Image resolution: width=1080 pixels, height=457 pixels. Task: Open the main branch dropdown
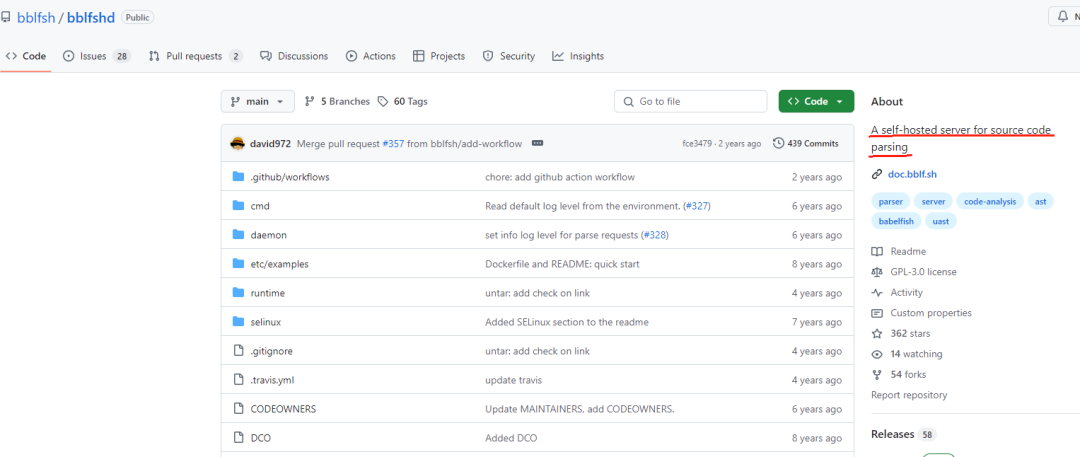coord(258,101)
